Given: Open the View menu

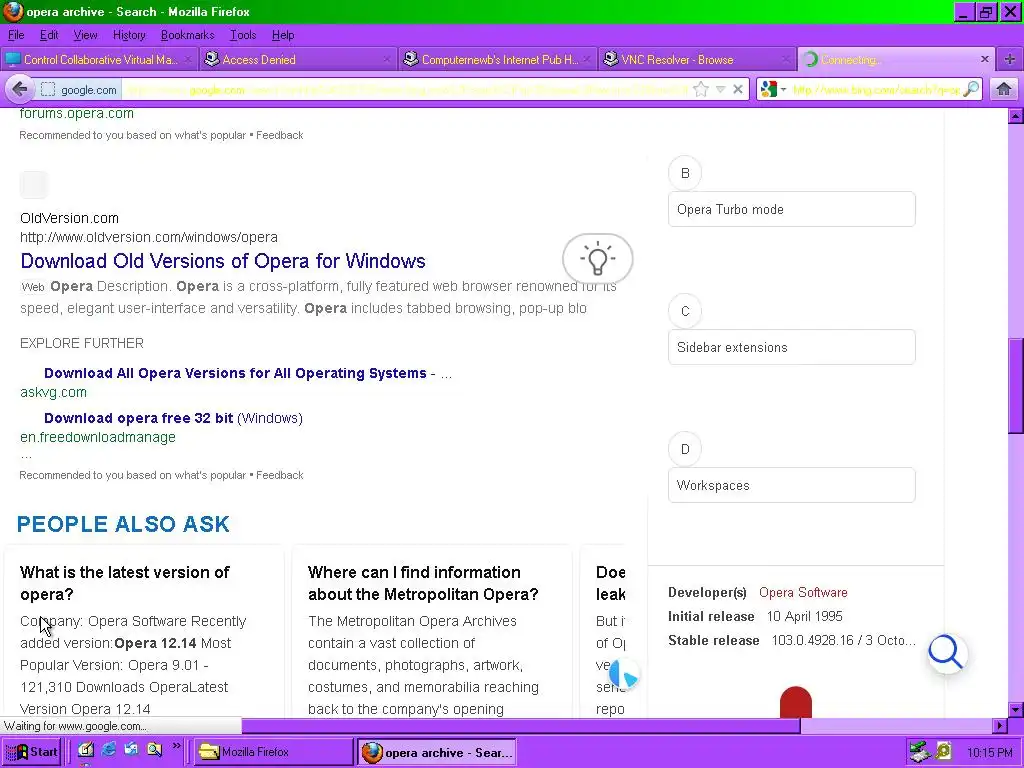Looking at the screenshot, I should click(85, 35).
